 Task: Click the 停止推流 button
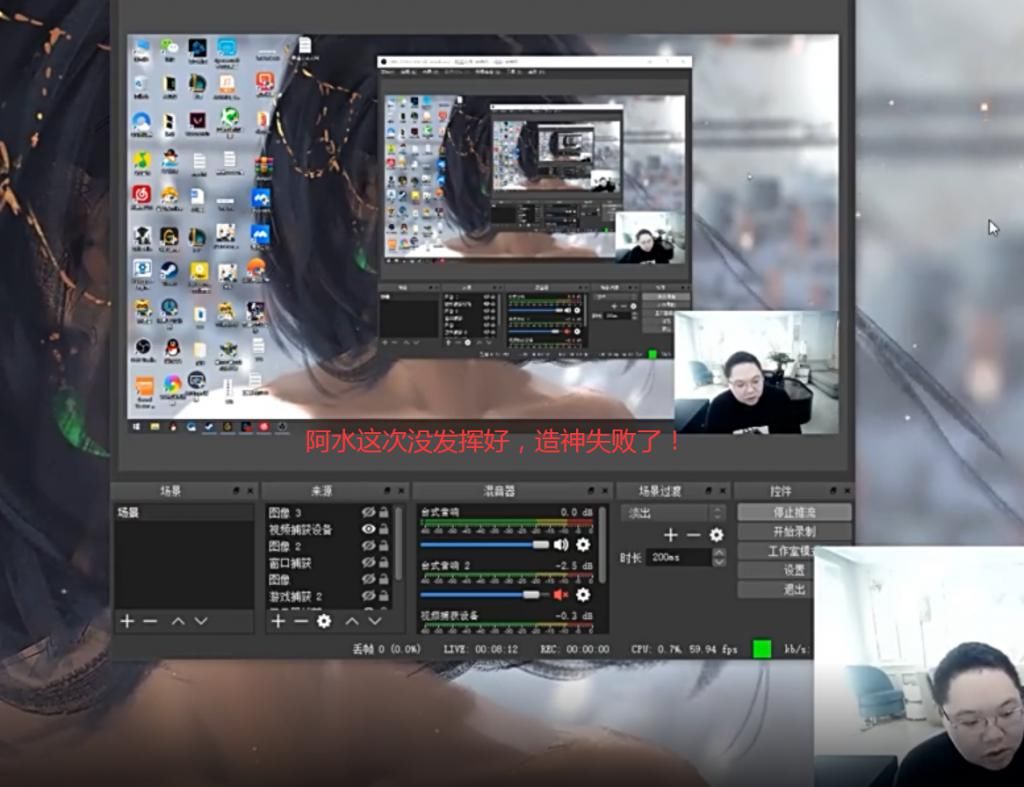pyautogui.click(x=795, y=512)
